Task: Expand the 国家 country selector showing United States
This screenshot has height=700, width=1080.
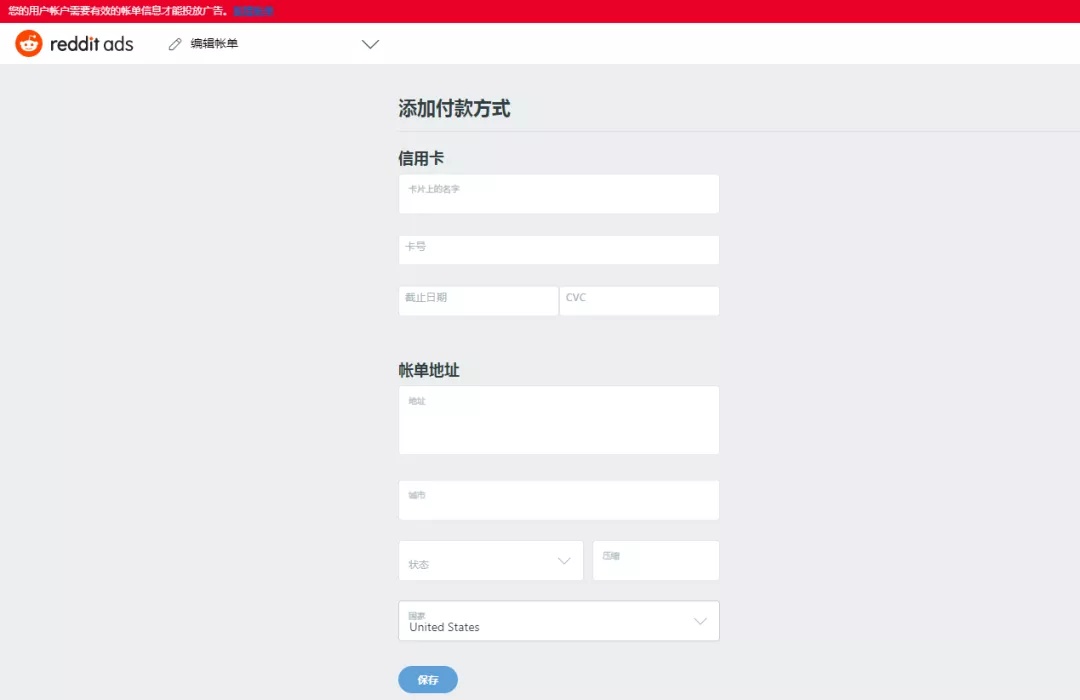Action: click(x=699, y=620)
